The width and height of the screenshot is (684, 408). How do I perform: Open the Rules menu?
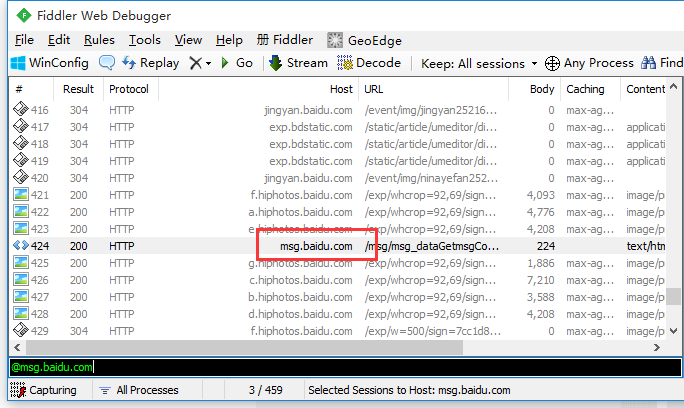99,40
